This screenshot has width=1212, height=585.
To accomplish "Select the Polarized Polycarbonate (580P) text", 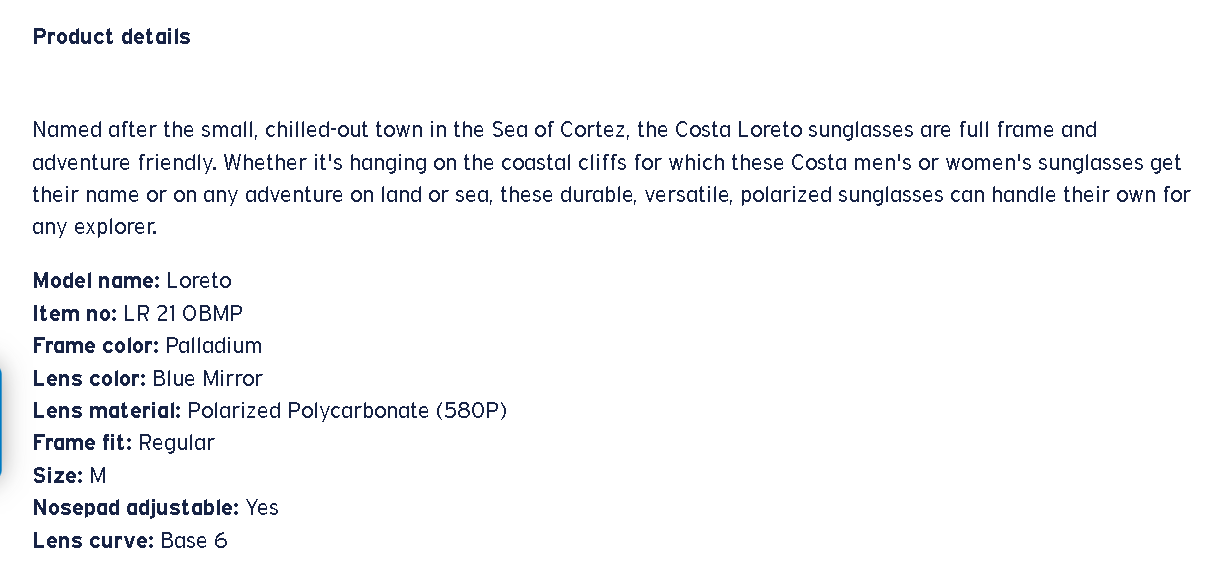I will (348, 411).
